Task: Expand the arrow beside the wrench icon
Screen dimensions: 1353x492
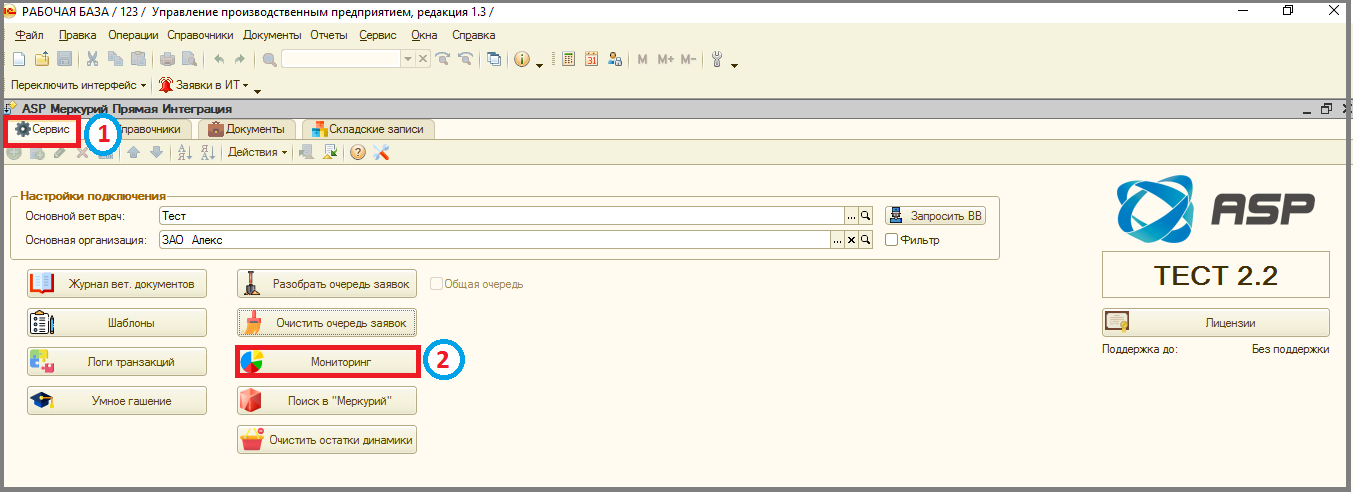Action: click(734, 64)
